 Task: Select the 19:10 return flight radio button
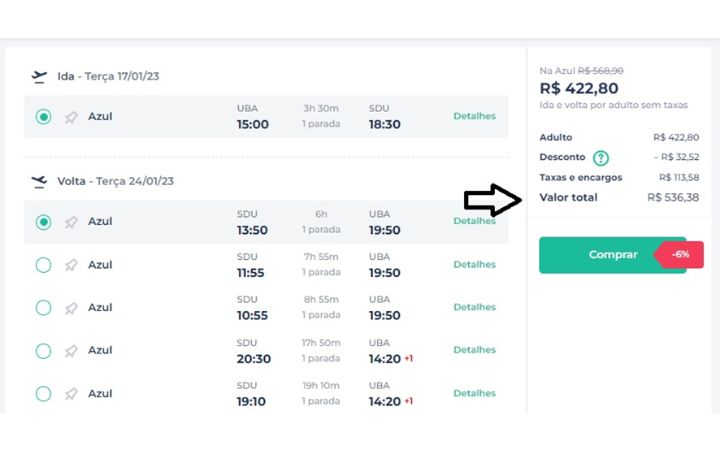(x=44, y=394)
